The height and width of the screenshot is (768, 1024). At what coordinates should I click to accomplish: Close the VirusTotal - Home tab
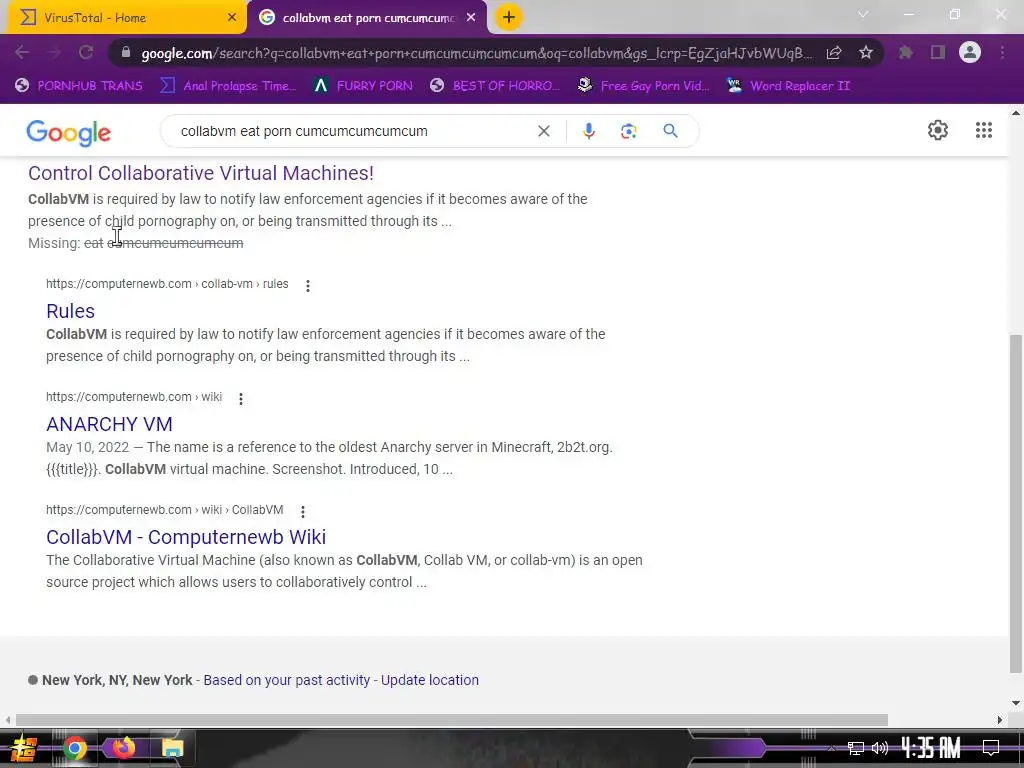(232, 18)
